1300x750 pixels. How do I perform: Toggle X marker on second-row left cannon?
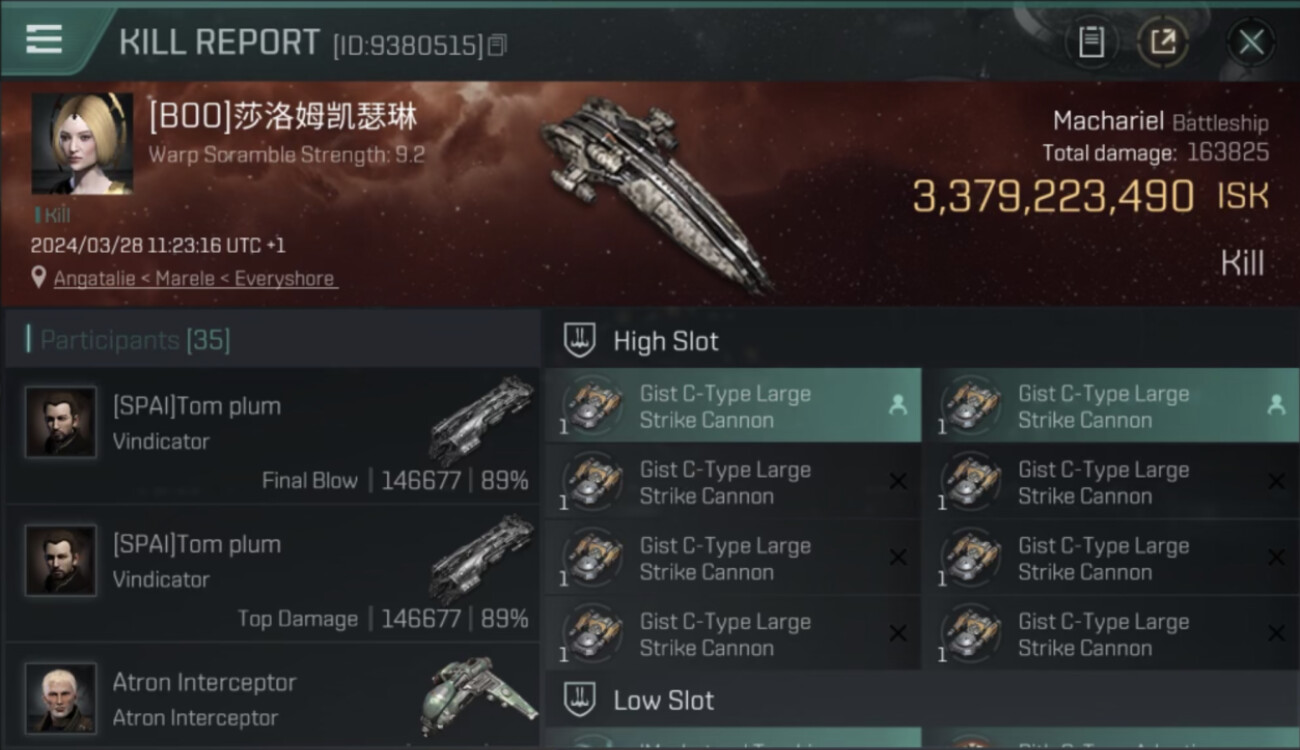click(898, 481)
